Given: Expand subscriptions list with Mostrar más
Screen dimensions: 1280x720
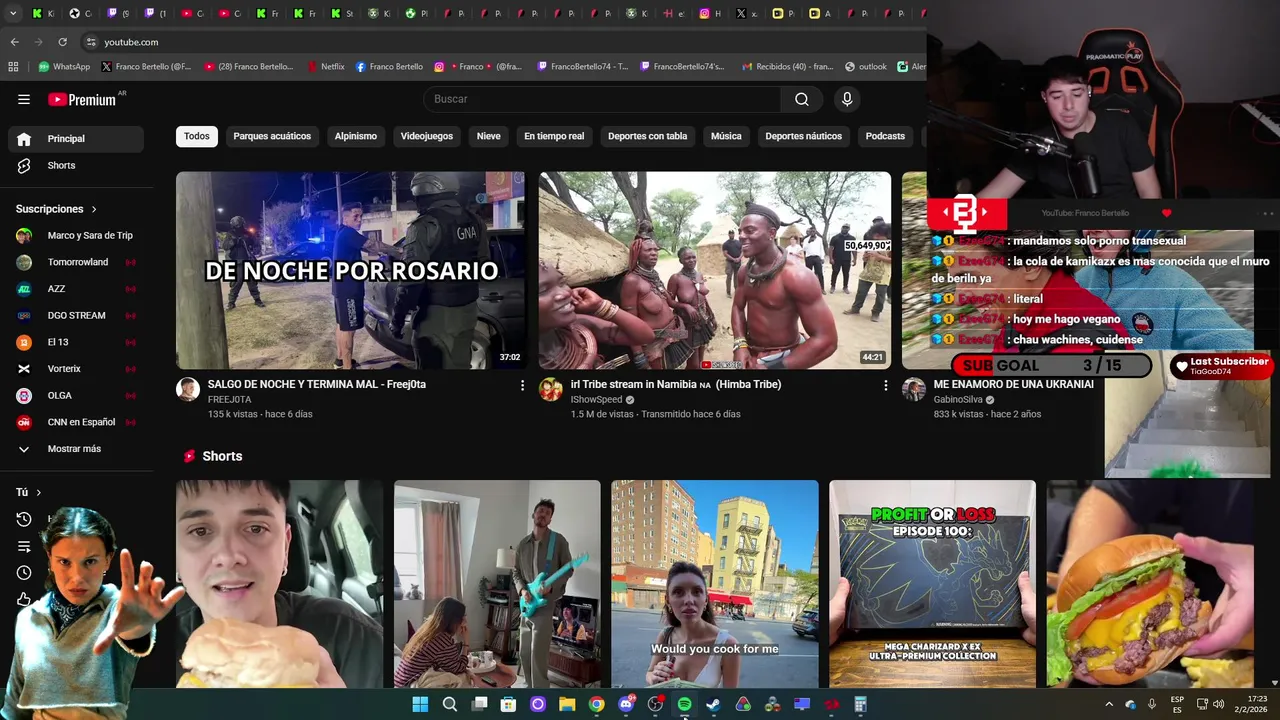Looking at the screenshot, I should [76, 449].
